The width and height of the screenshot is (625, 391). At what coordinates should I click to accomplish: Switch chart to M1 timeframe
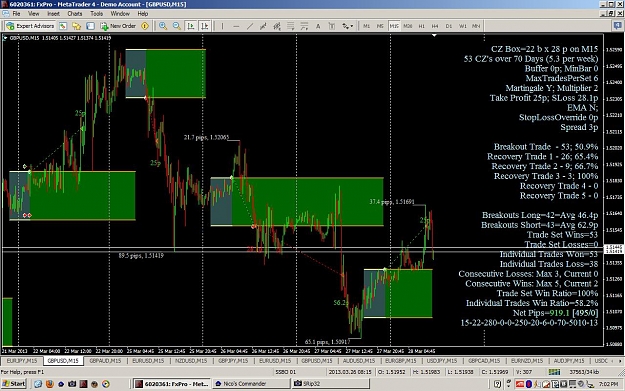point(366,26)
